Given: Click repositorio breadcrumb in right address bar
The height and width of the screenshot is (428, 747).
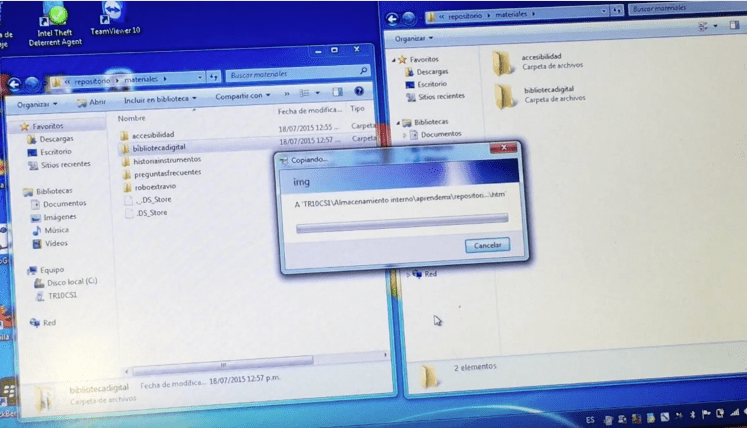Looking at the screenshot, I should 465,16.
